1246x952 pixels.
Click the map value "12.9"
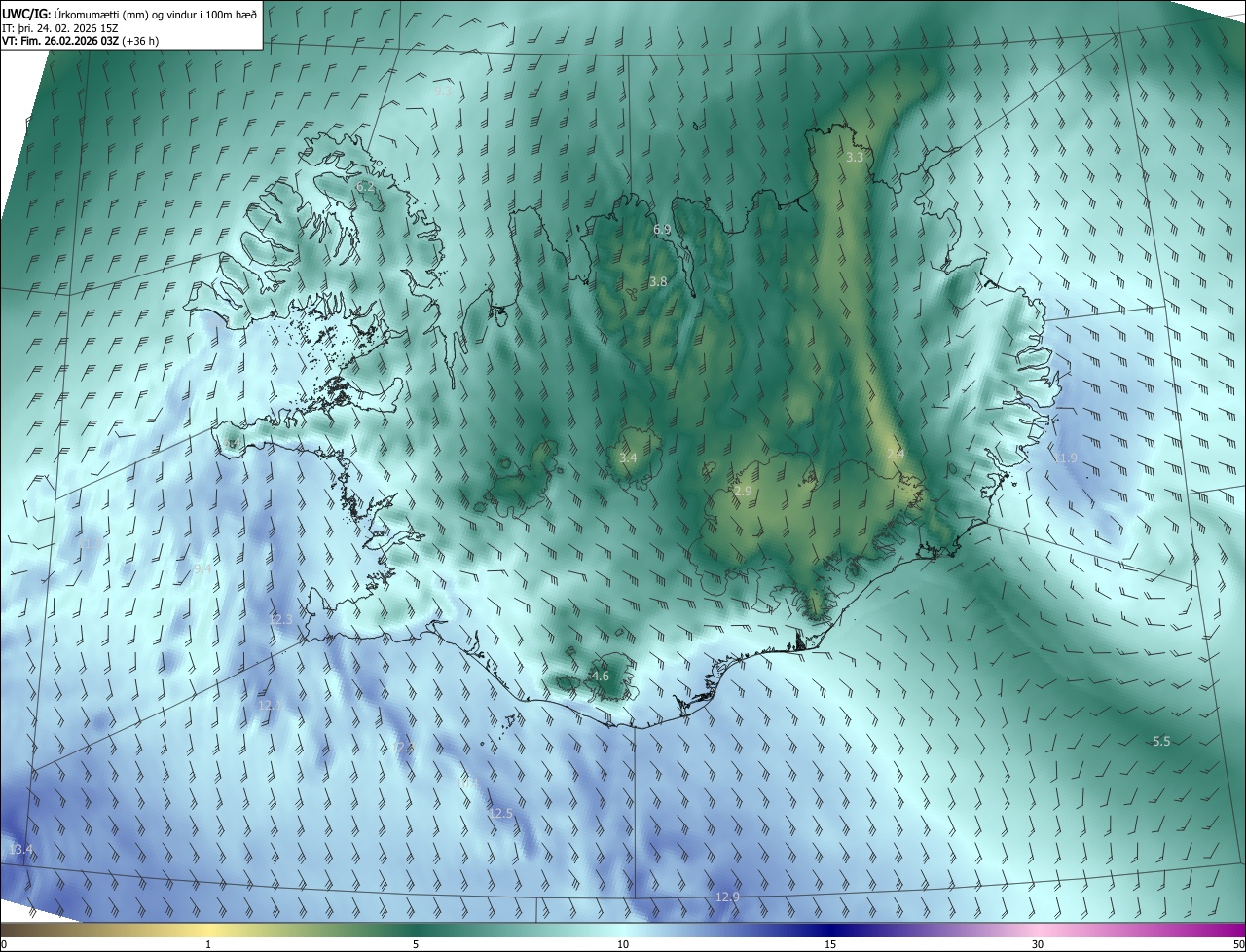[727, 897]
